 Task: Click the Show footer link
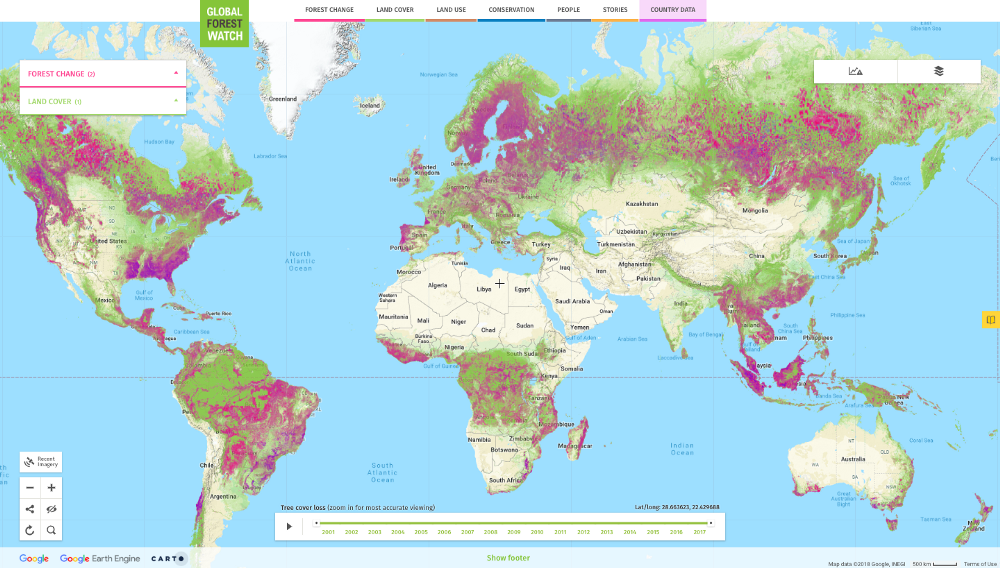pos(508,558)
